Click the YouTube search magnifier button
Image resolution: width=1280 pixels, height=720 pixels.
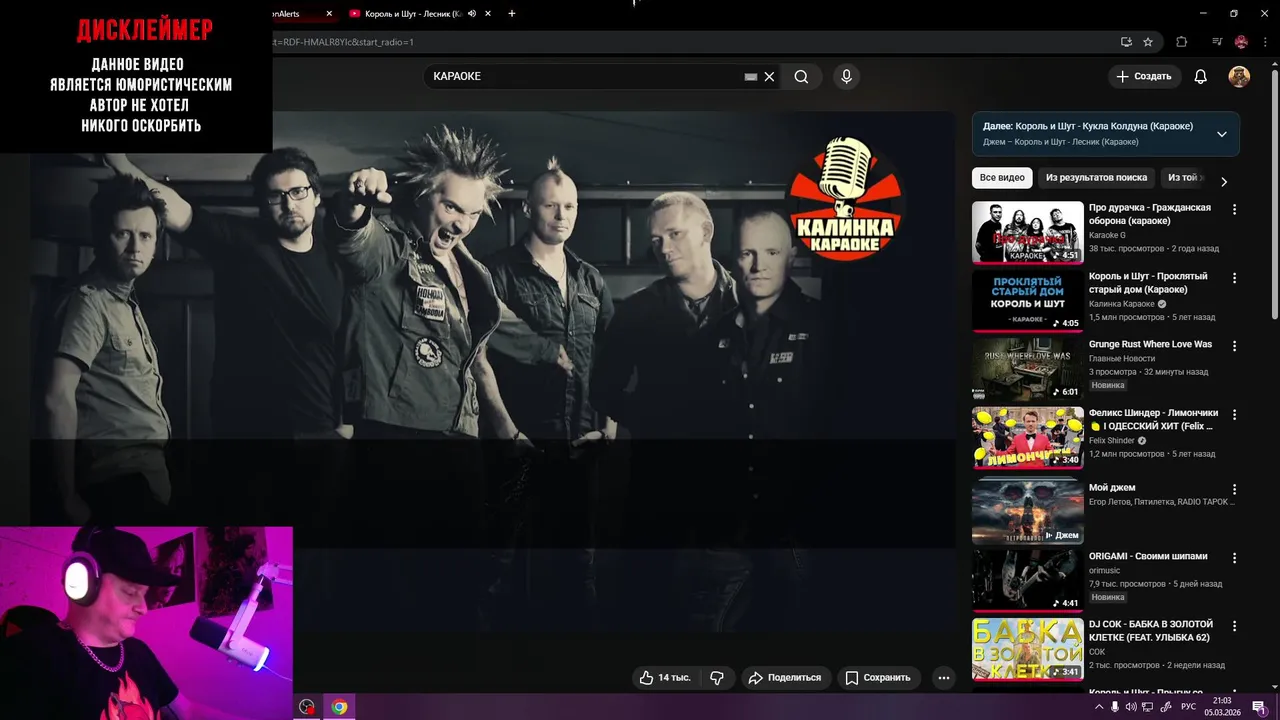click(x=801, y=76)
